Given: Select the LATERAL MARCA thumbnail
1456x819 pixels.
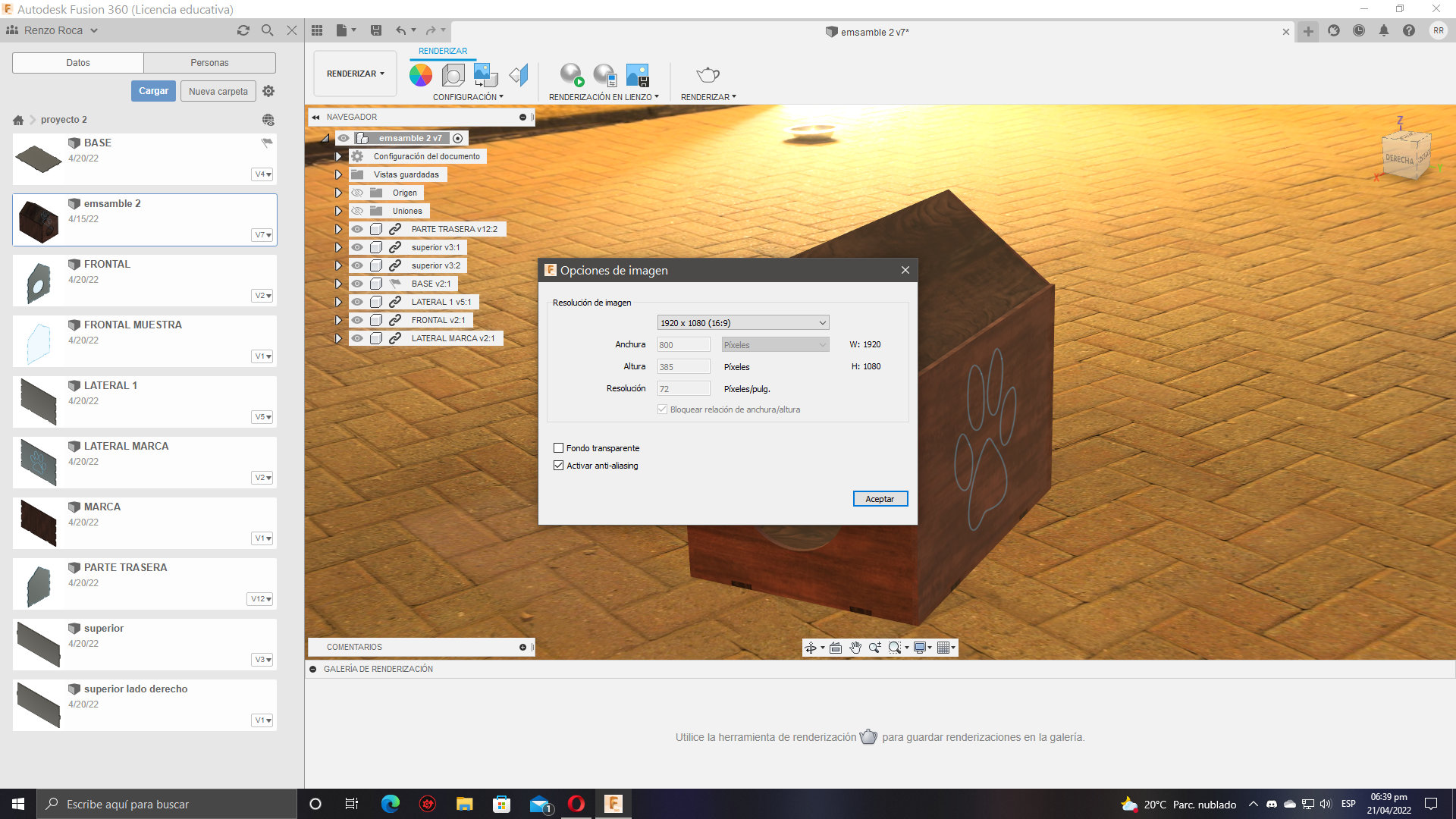Looking at the screenshot, I should [38, 462].
